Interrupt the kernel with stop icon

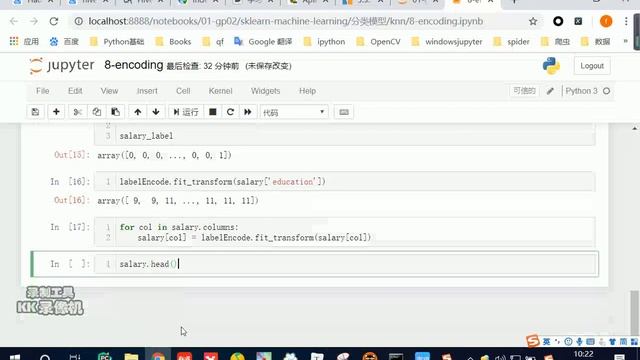213,112
